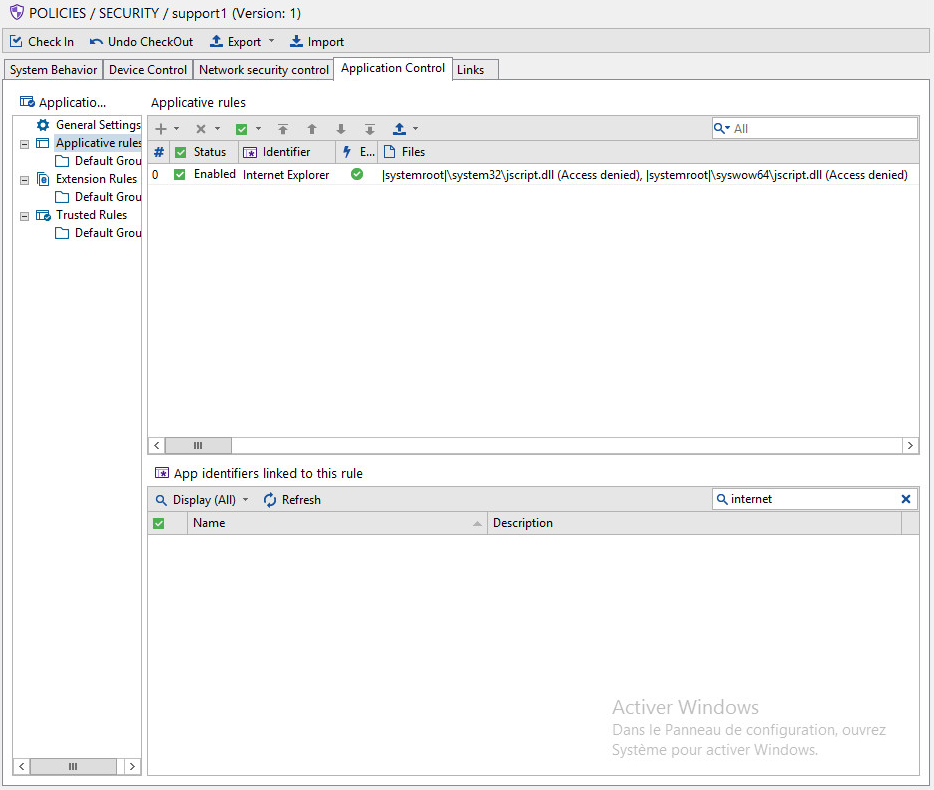Toggle Enabled checkbox for Internet Explorer rule
Viewport: 934px width, 790px height.
[x=179, y=175]
